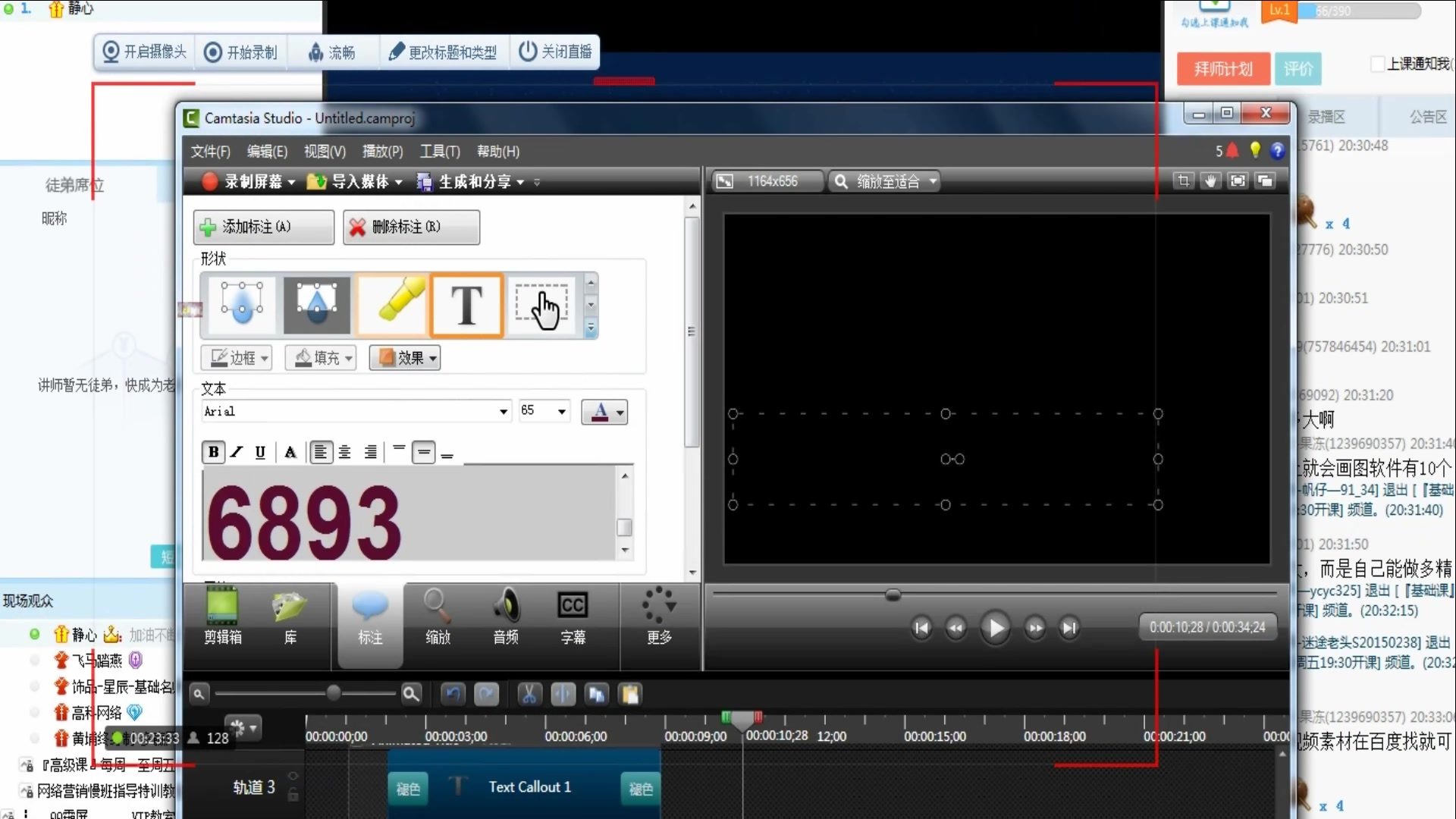Click the full screen preview icon
This screenshot has width=1456, height=819.
(1238, 181)
